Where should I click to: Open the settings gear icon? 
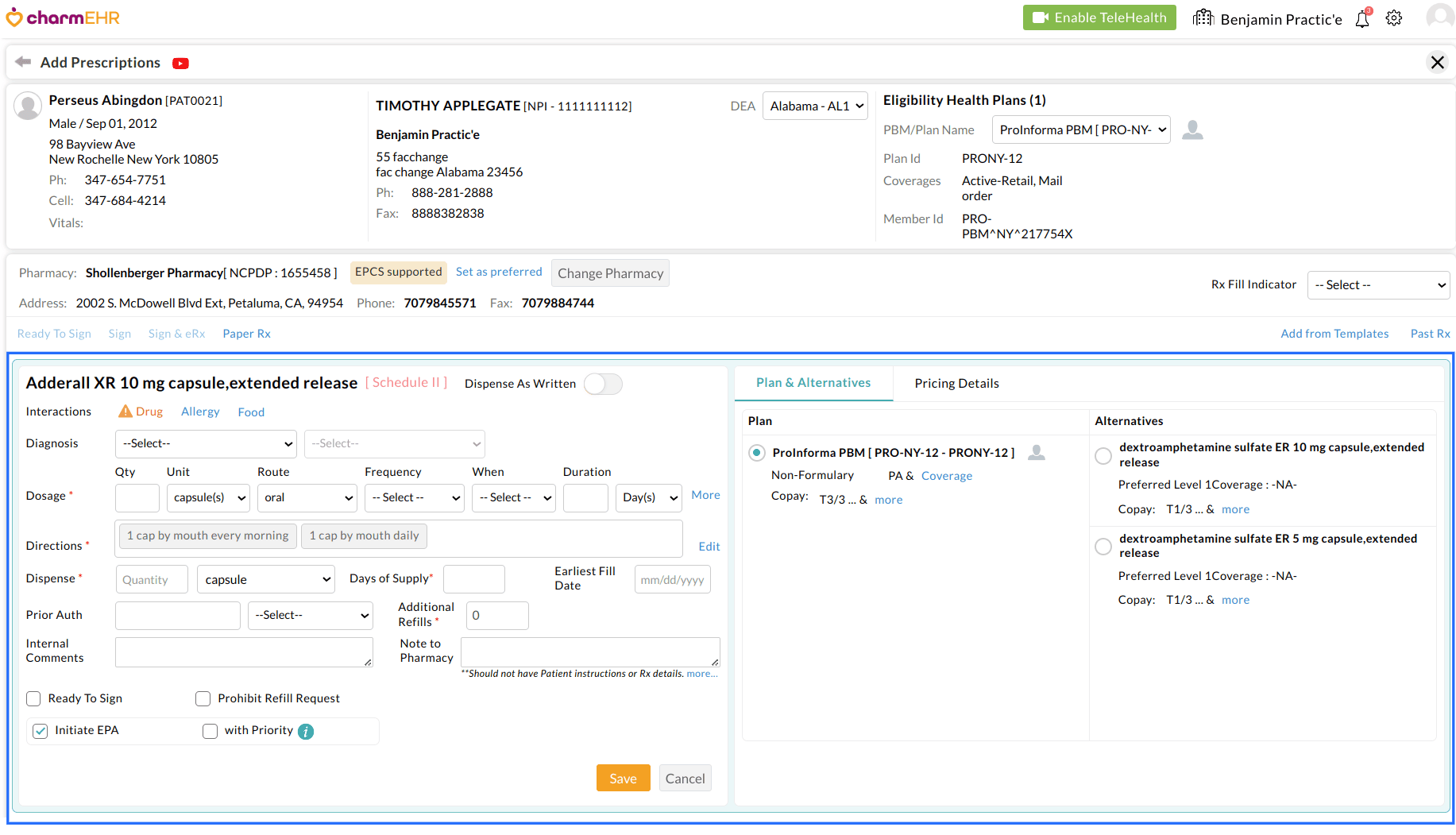pos(1394,18)
